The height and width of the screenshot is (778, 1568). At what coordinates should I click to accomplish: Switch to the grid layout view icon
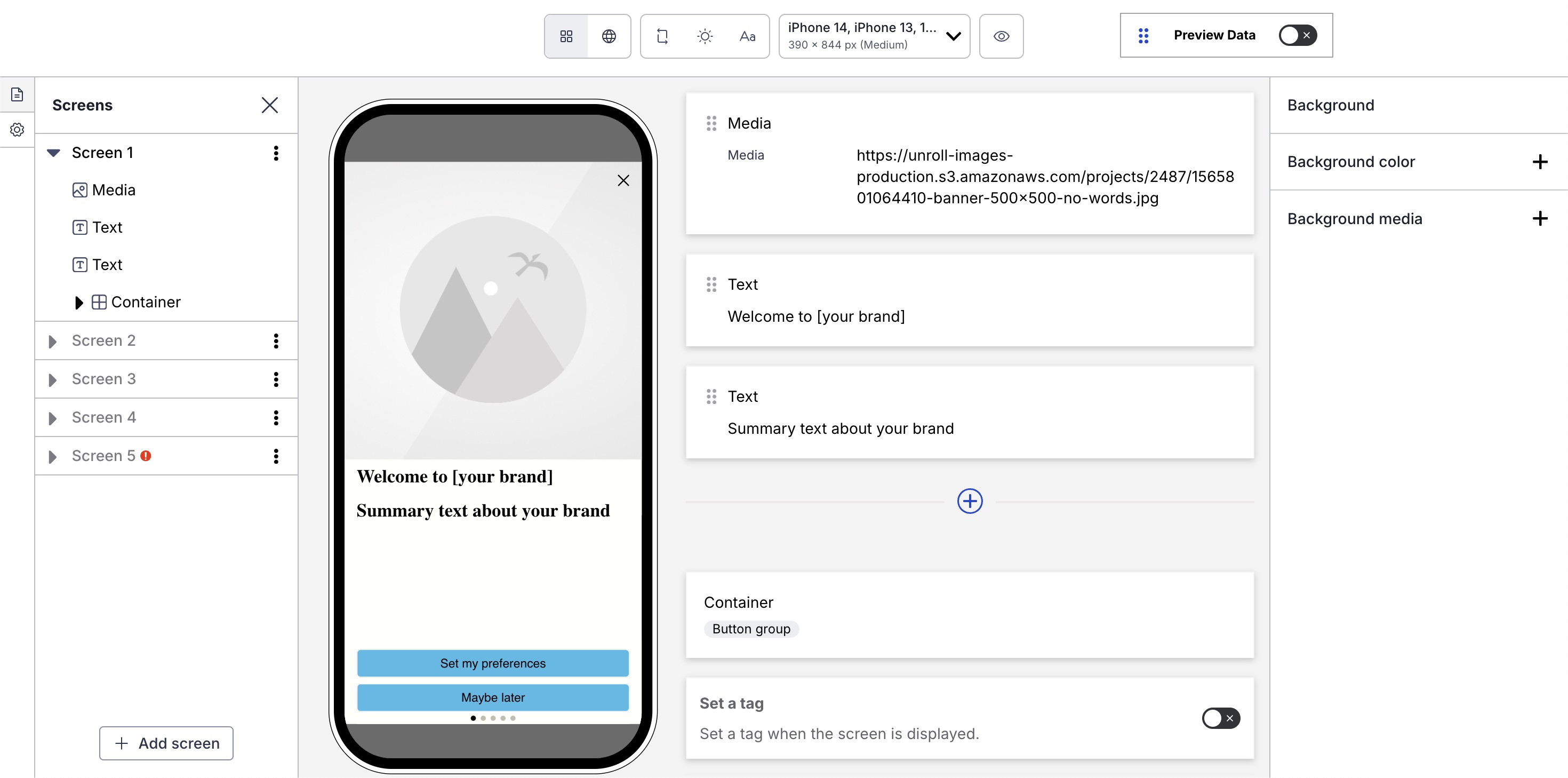click(566, 37)
